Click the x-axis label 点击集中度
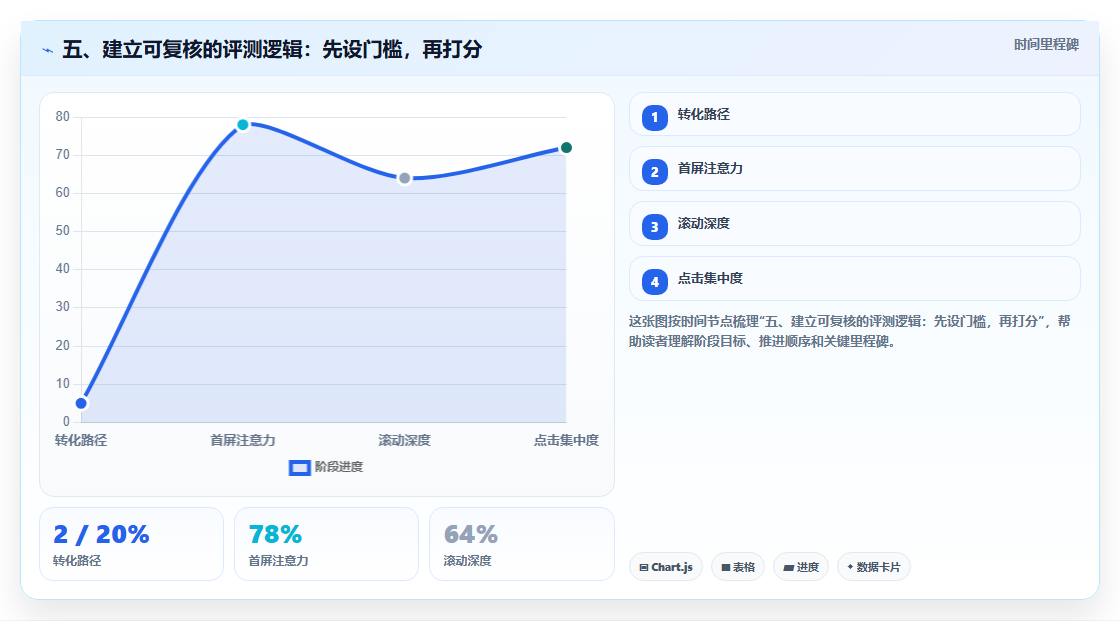This screenshot has width=1120, height=621. tap(566, 440)
